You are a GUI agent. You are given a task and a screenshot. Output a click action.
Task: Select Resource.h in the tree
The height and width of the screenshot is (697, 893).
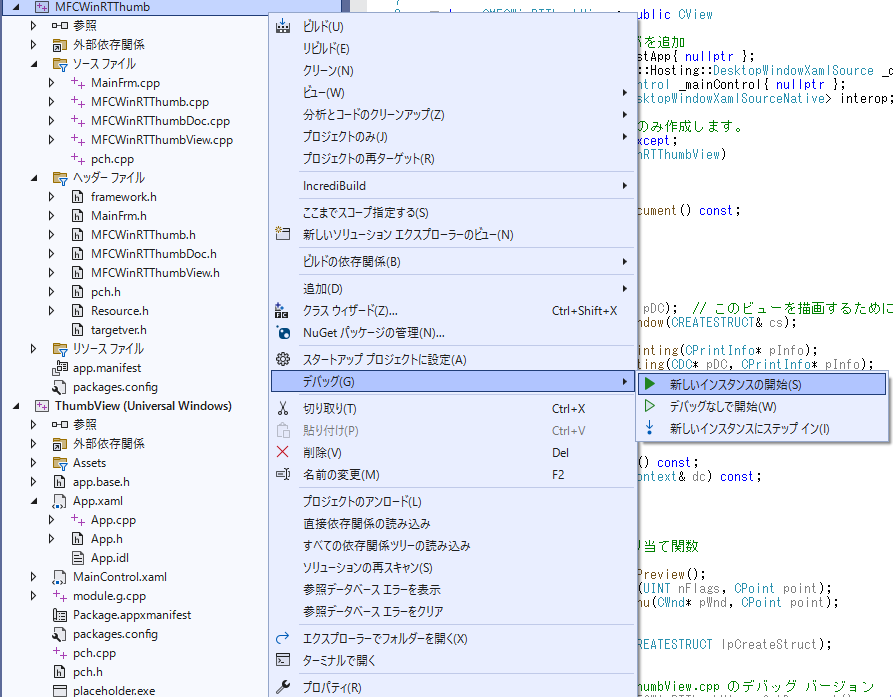pos(120,310)
